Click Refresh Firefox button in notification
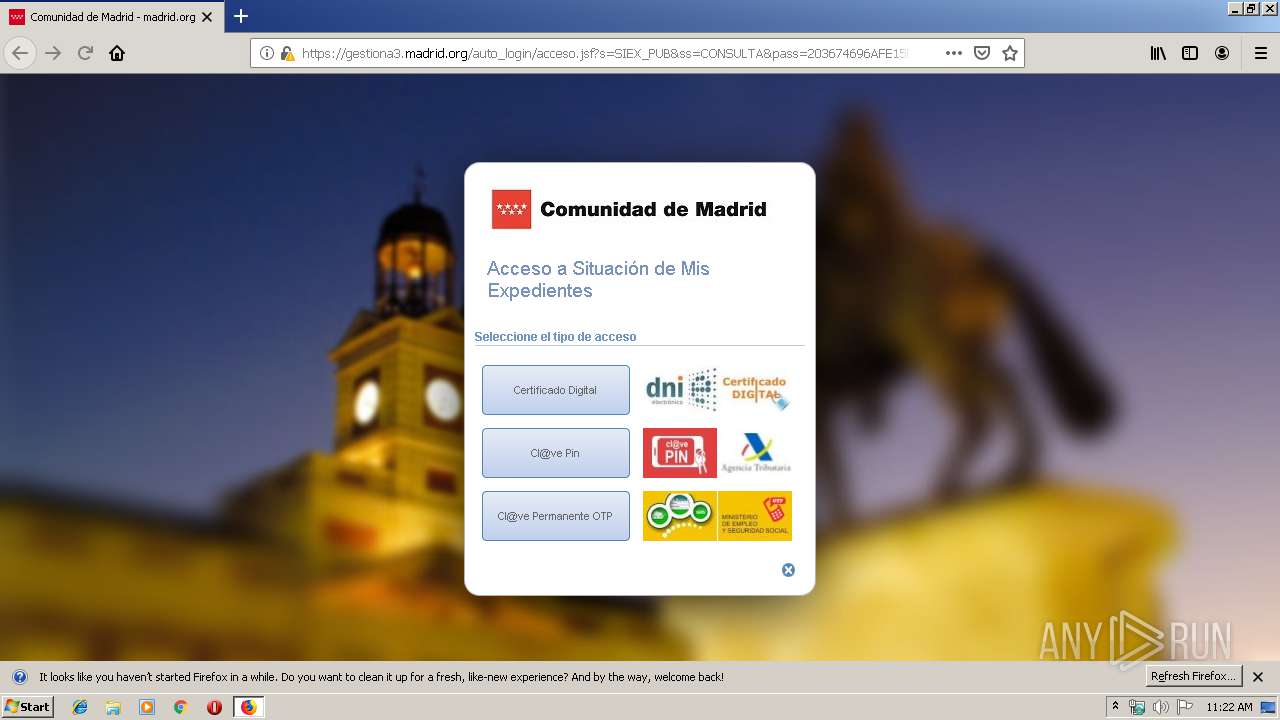Viewport: 1280px width, 720px height. click(x=1193, y=677)
